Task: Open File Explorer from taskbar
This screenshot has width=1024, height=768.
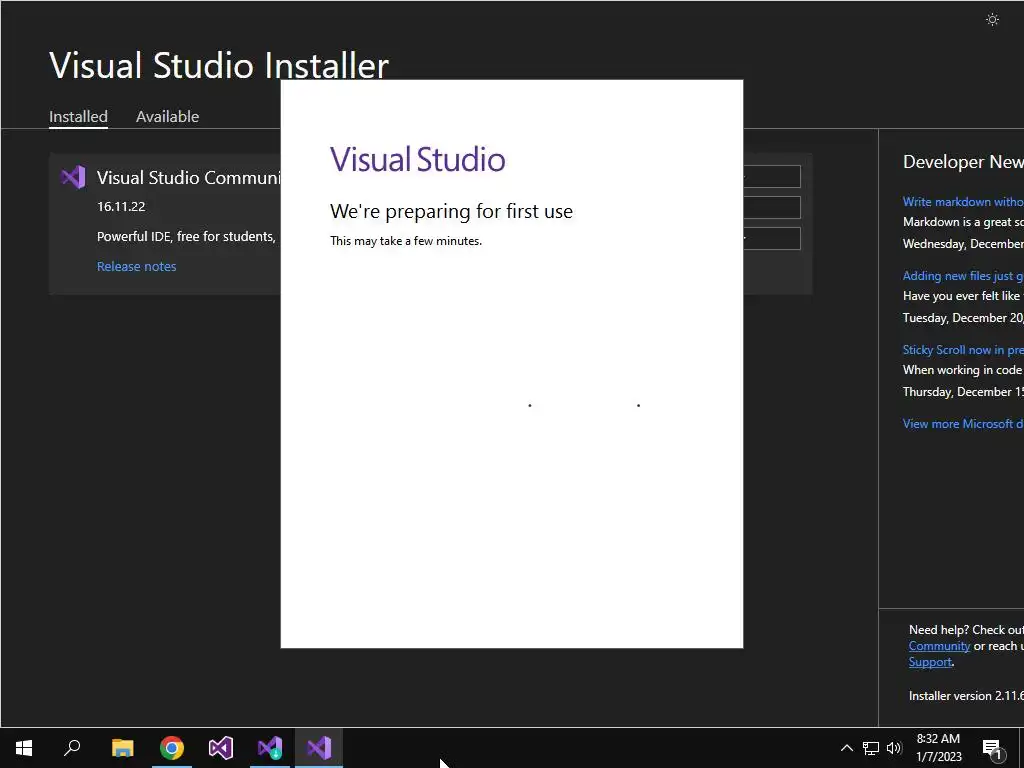Action: click(122, 748)
